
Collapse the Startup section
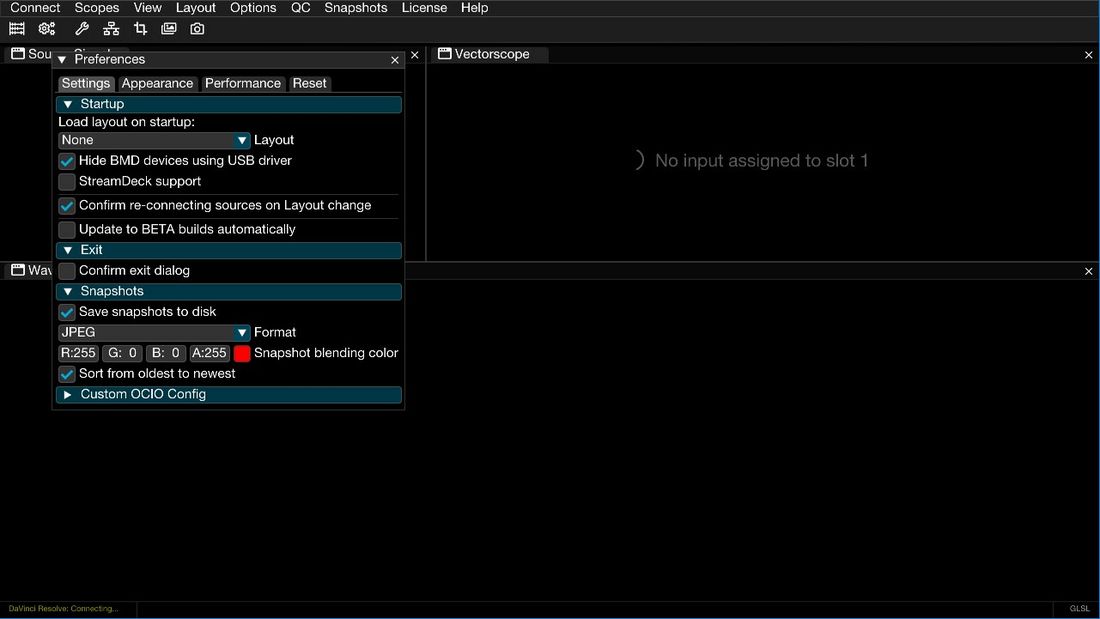tap(229, 105)
